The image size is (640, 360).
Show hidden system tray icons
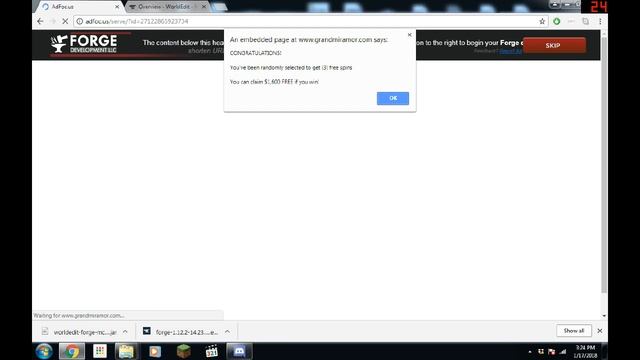pyautogui.click(x=530, y=351)
